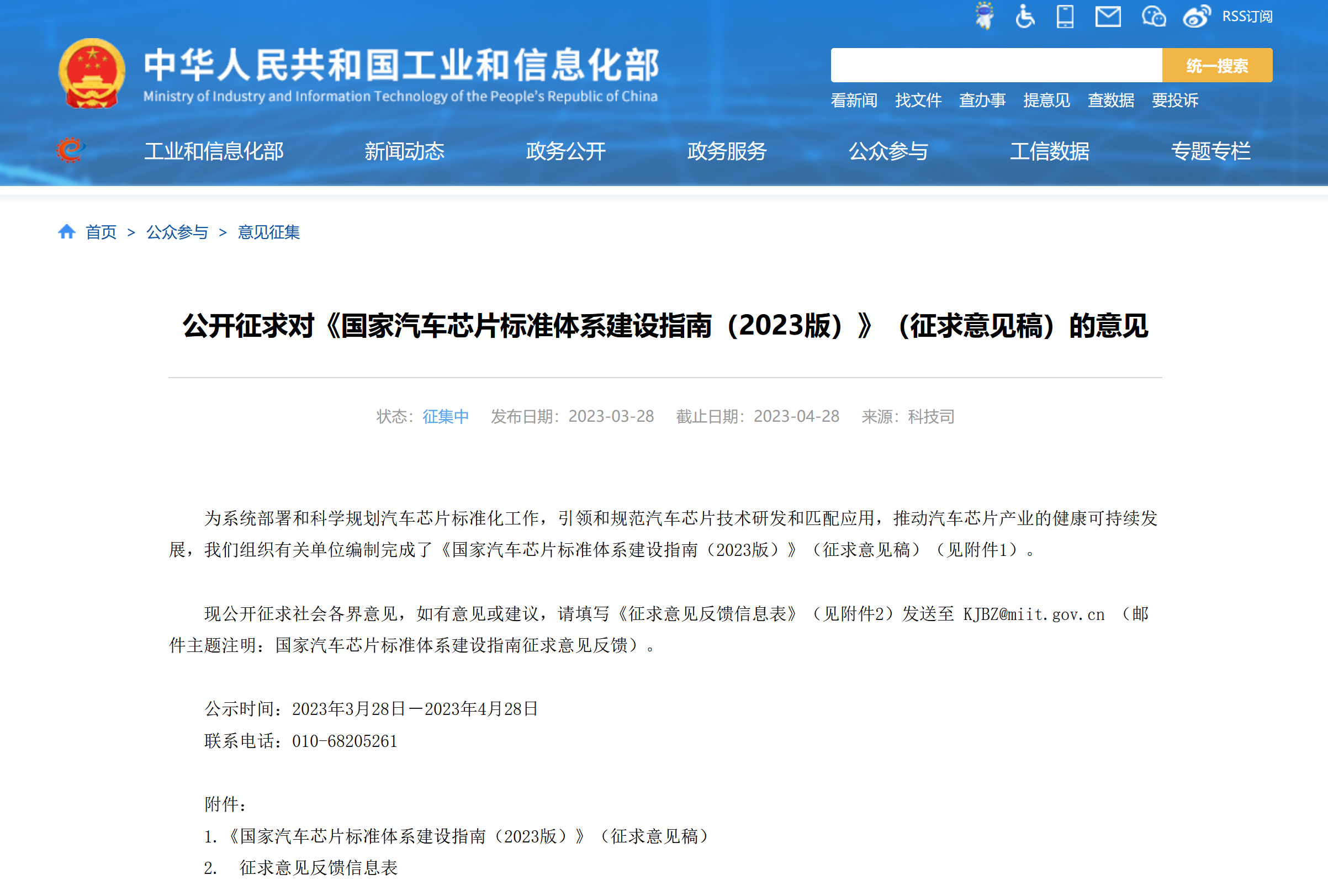Image resolution: width=1328 pixels, height=896 pixels.
Task: Open the 工信数据 menu
Action: pyautogui.click(x=1050, y=151)
